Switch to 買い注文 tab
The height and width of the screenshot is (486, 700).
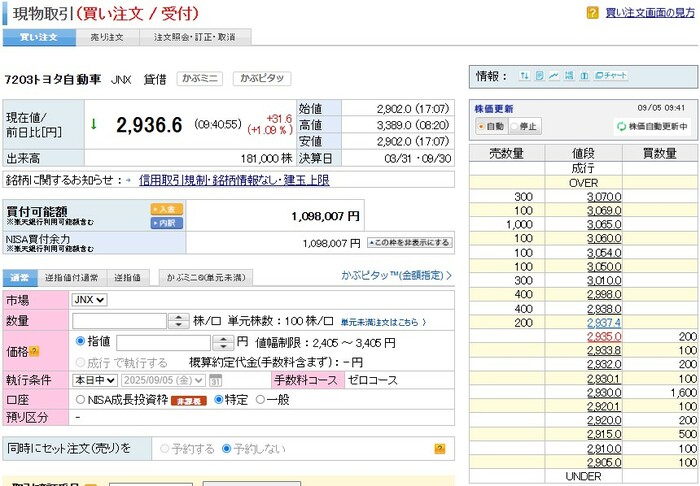[39, 37]
